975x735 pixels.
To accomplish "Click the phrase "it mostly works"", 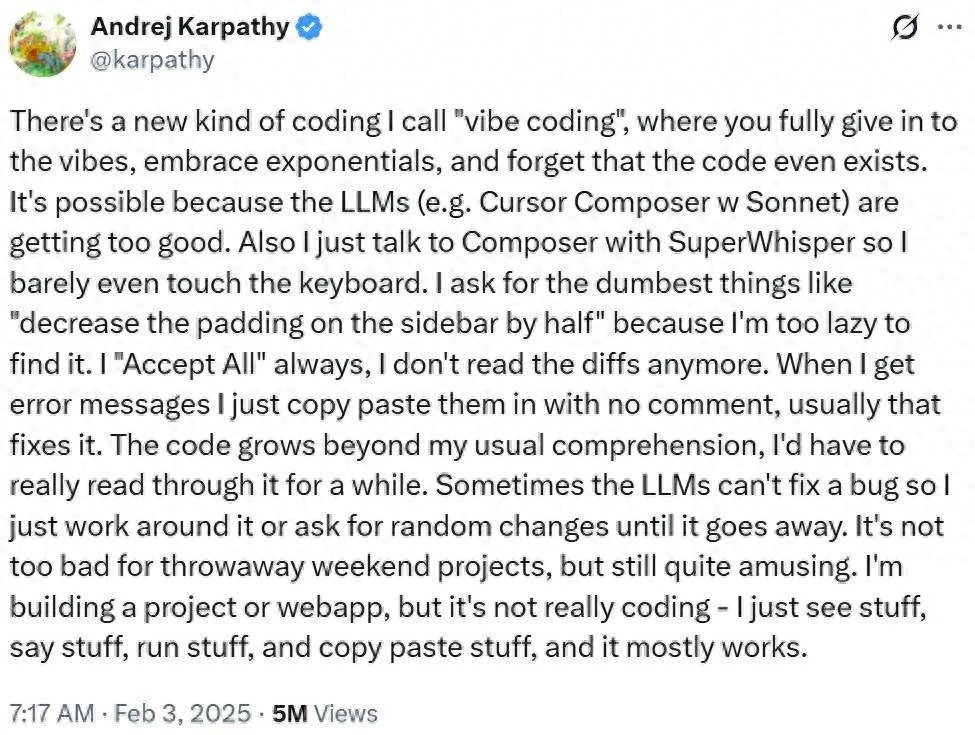I will pyautogui.click(x=700, y=646).
